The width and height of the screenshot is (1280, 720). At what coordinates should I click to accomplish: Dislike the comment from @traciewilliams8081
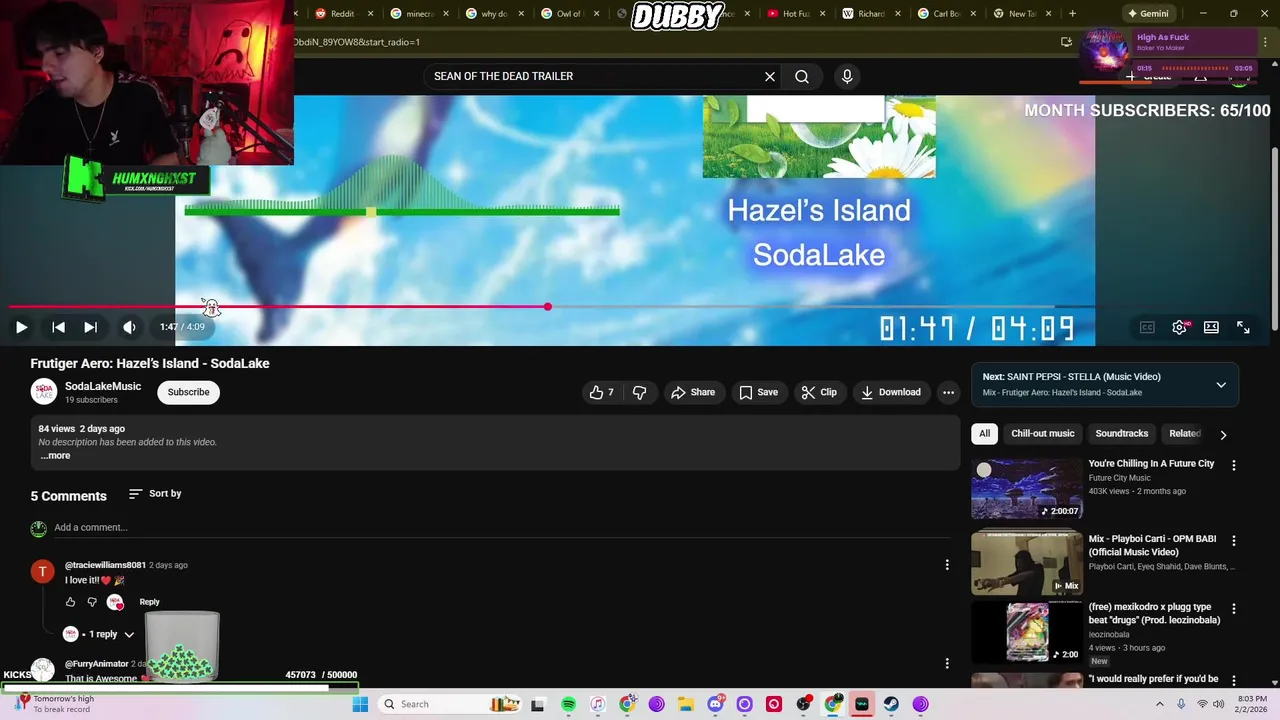(x=92, y=602)
